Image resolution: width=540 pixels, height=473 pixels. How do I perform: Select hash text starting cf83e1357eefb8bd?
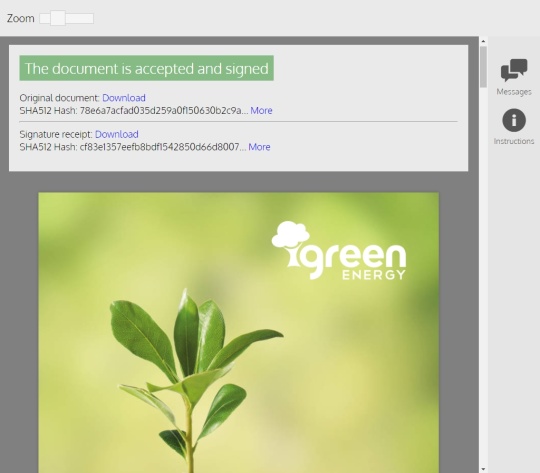coord(163,147)
